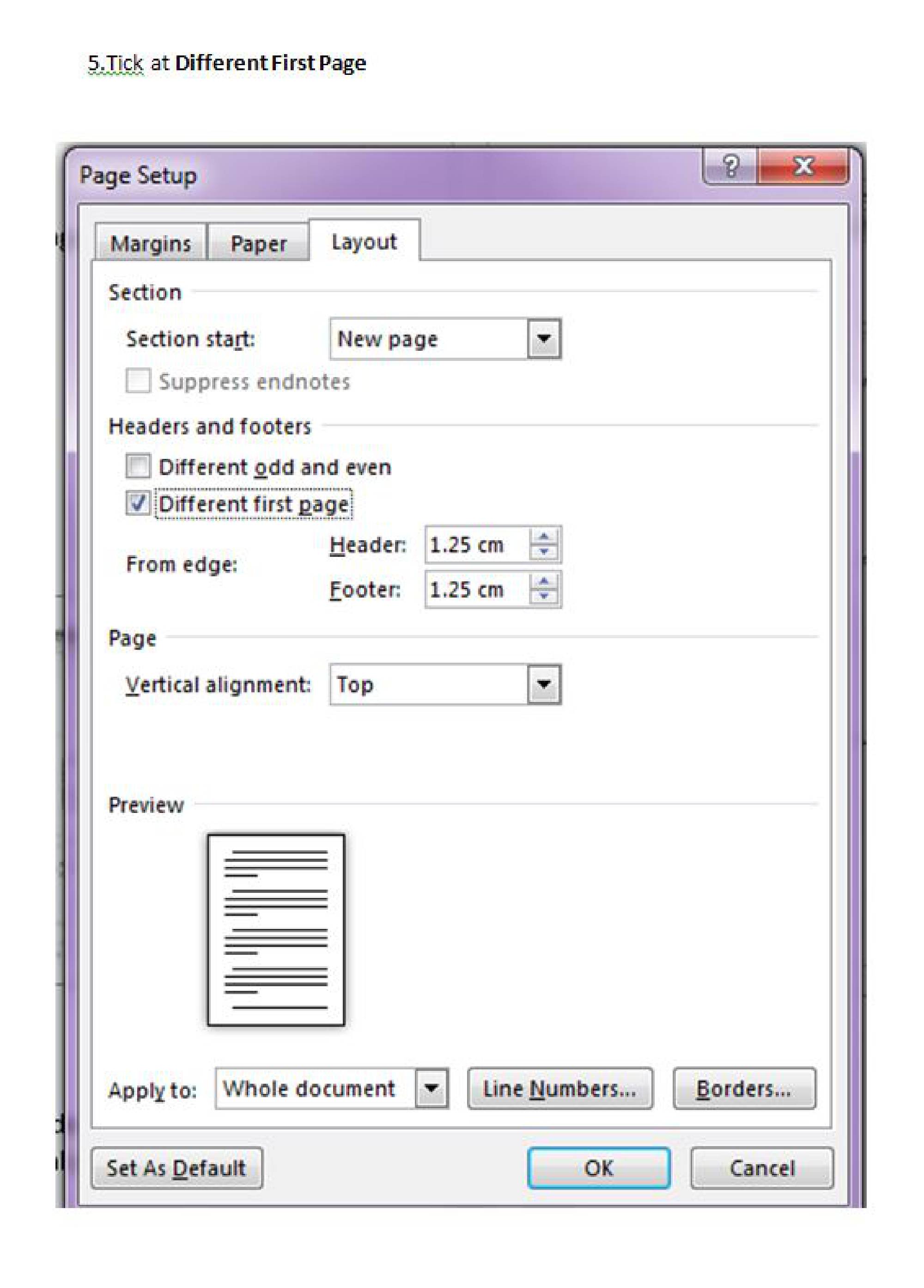The width and height of the screenshot is (924, 1288).
Task: Decrease Footer distance with down arrow
Action: [x=544, y=596]
